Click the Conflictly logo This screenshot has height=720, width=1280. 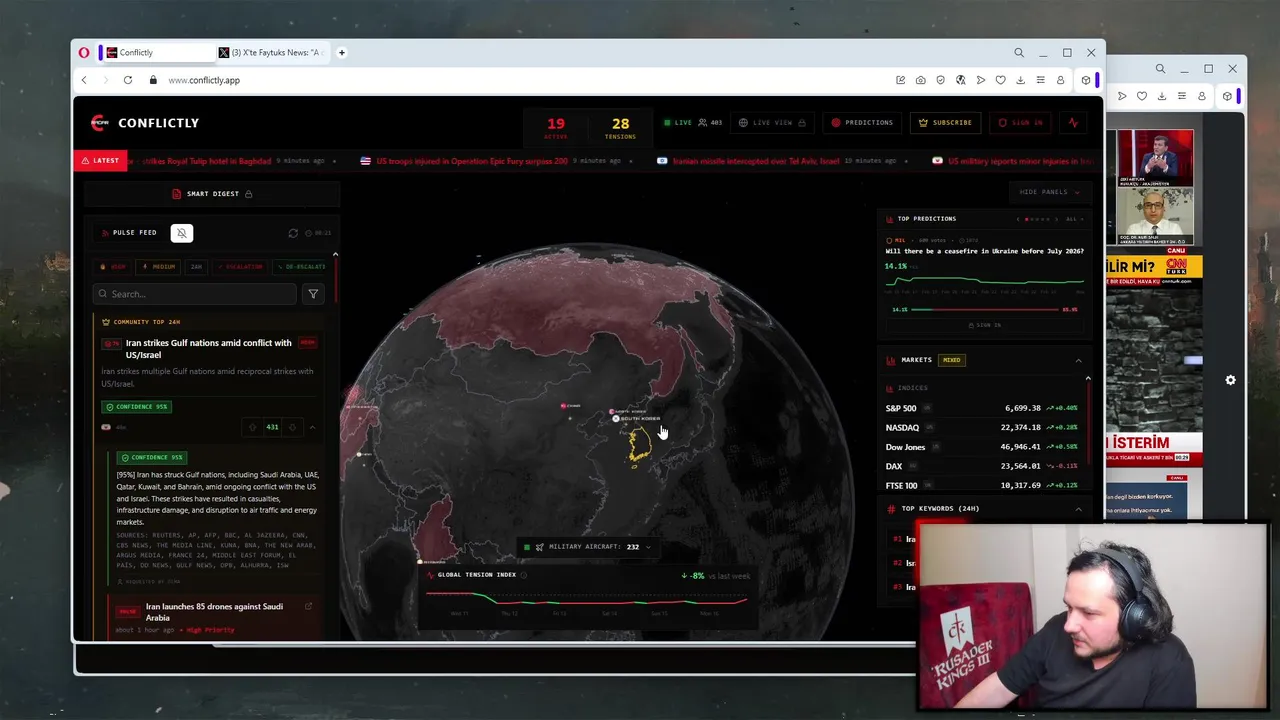(145, 123)
